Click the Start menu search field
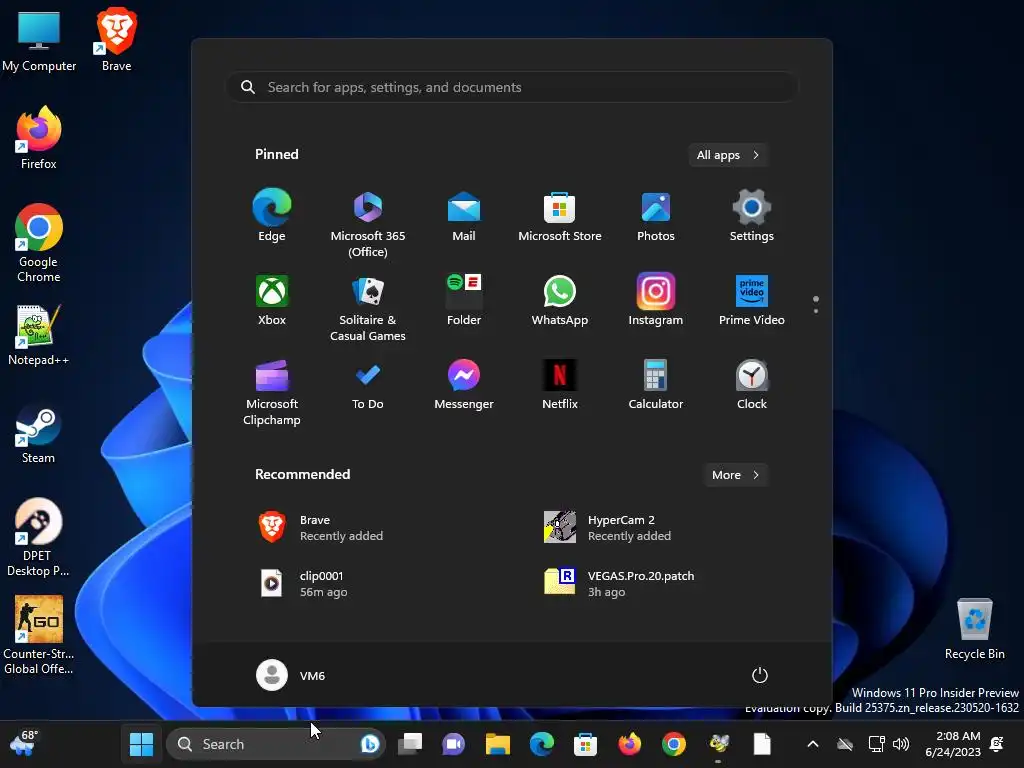 click(x=512, y=87)
